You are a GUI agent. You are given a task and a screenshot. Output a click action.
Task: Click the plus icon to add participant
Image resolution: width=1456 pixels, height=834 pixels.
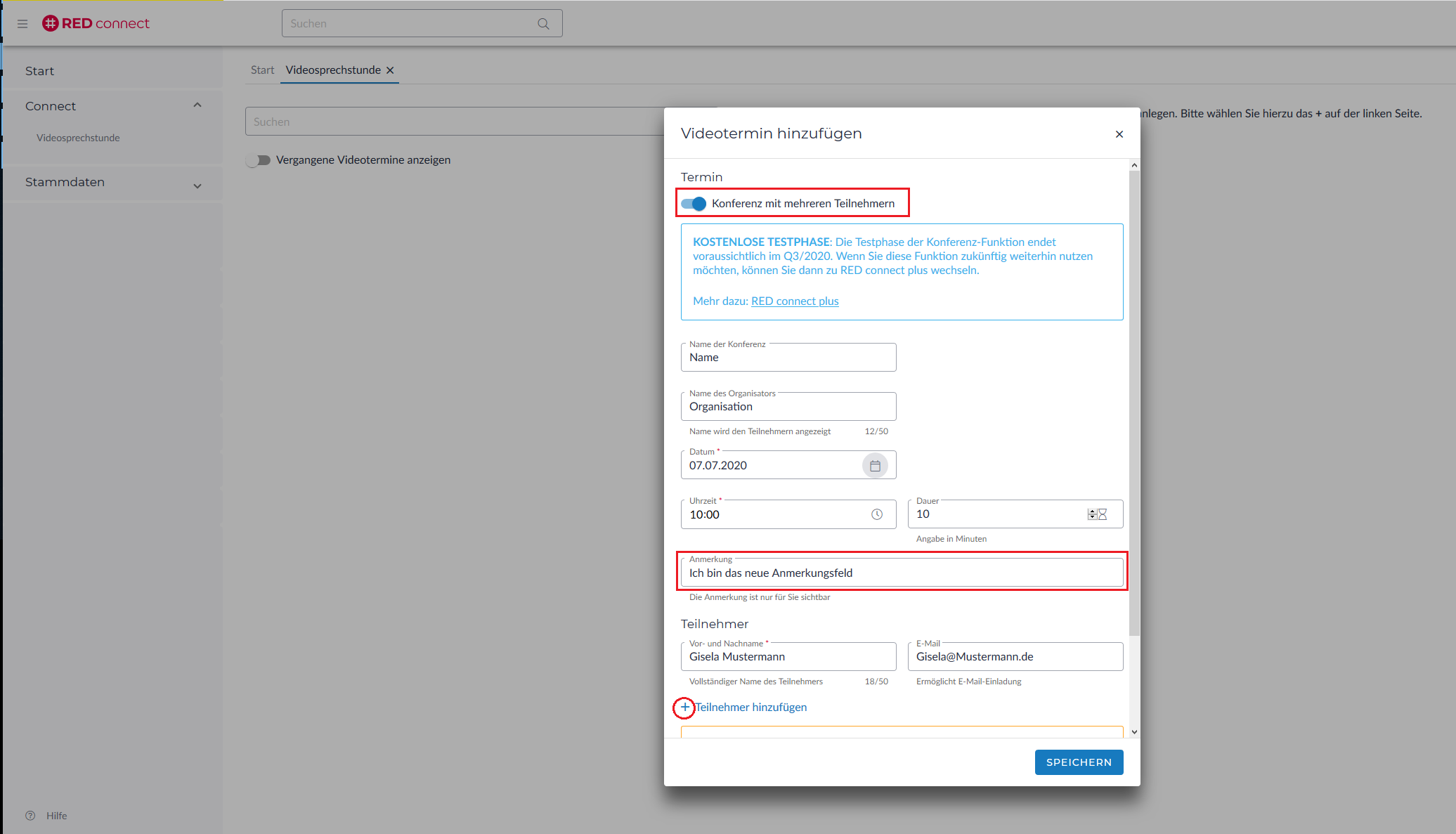click(684, 708)
